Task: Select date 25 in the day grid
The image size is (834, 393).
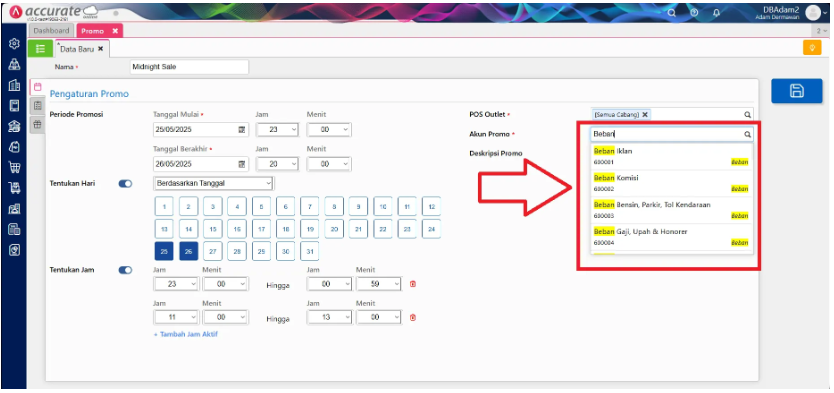Action: coord(164,251)
